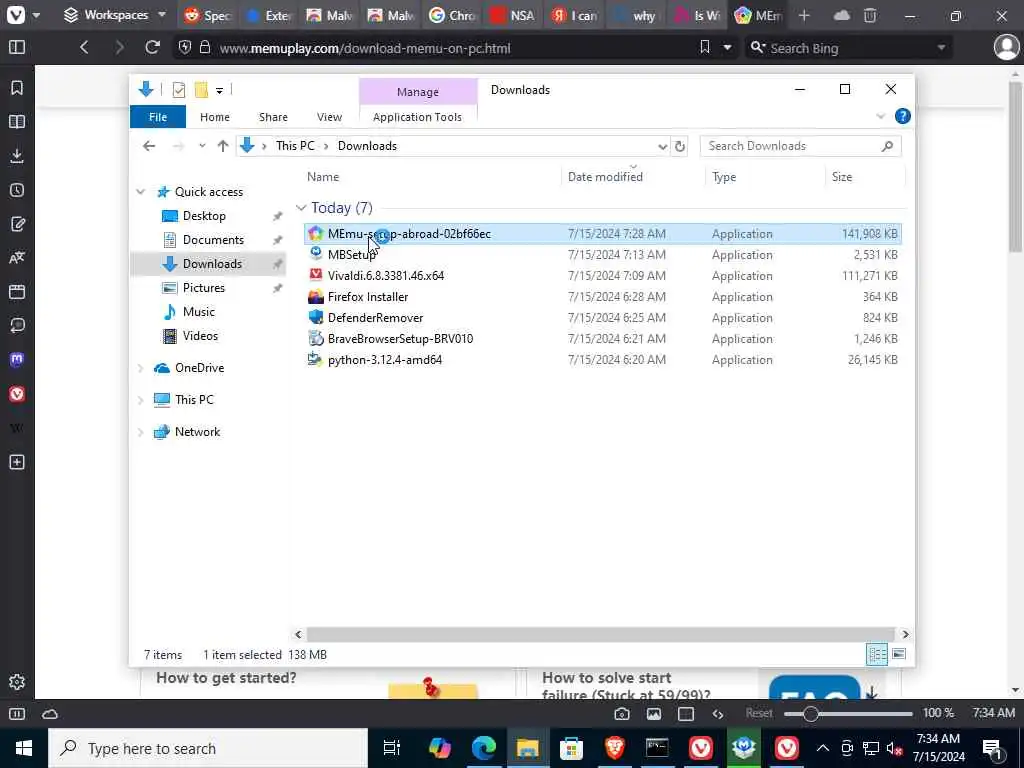The height and width of the screenshot is (768, 1024).
Task: Expand Network tree node
Action: [140, 432]
